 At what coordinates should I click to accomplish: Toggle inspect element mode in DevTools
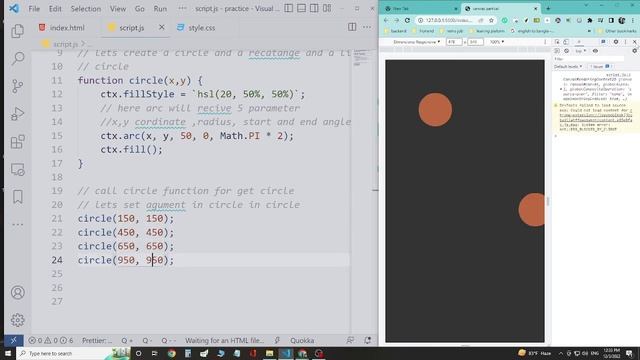[x=557, y=42]
